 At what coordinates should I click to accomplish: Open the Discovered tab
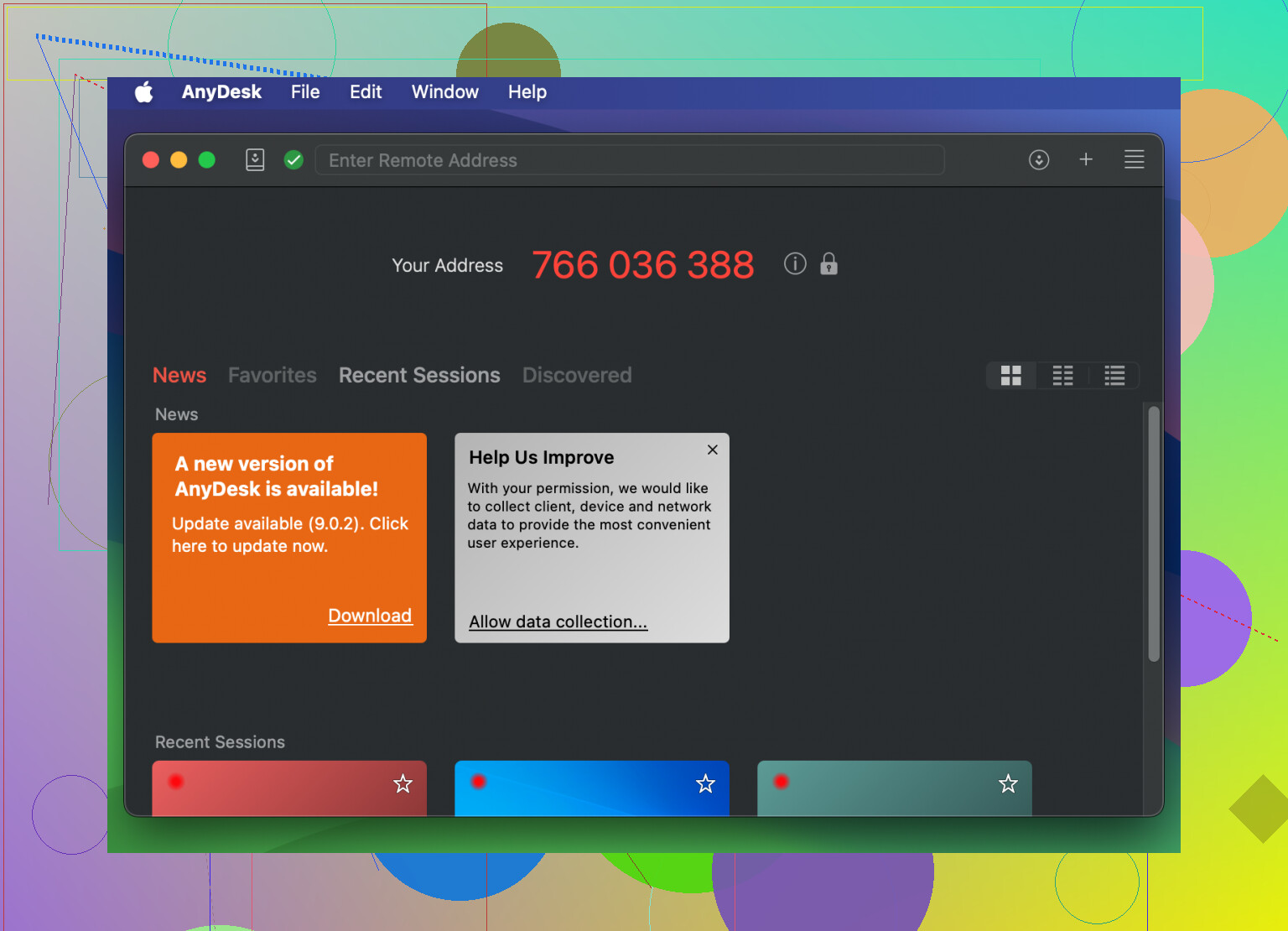(x=577, y=375)
